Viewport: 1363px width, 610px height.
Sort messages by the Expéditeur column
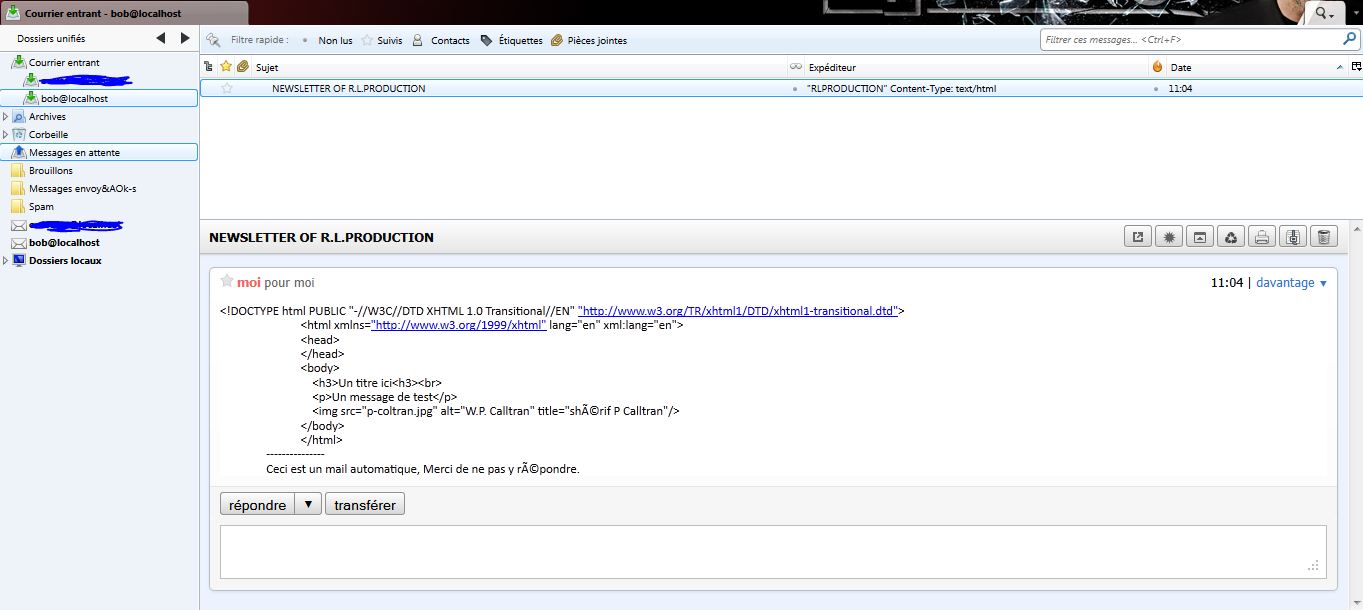pyautogui.click(x=831, y=67)
